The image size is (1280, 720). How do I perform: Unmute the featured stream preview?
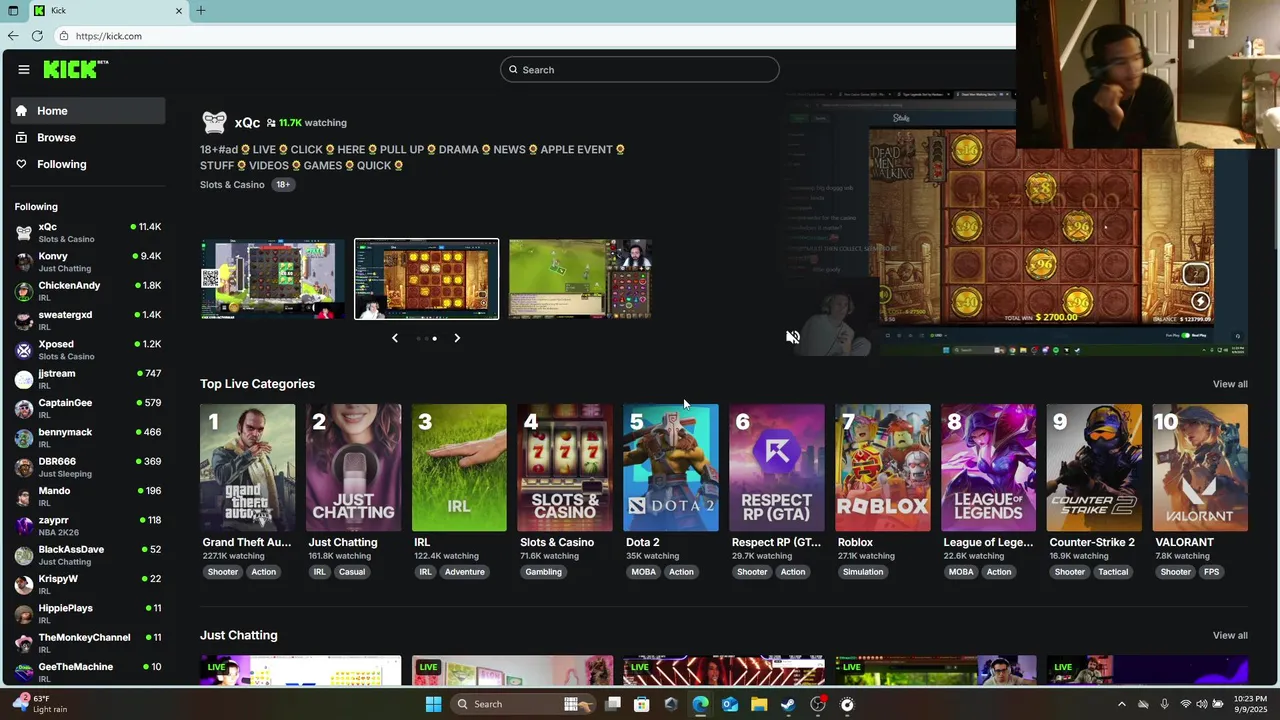tap(793, 338)
